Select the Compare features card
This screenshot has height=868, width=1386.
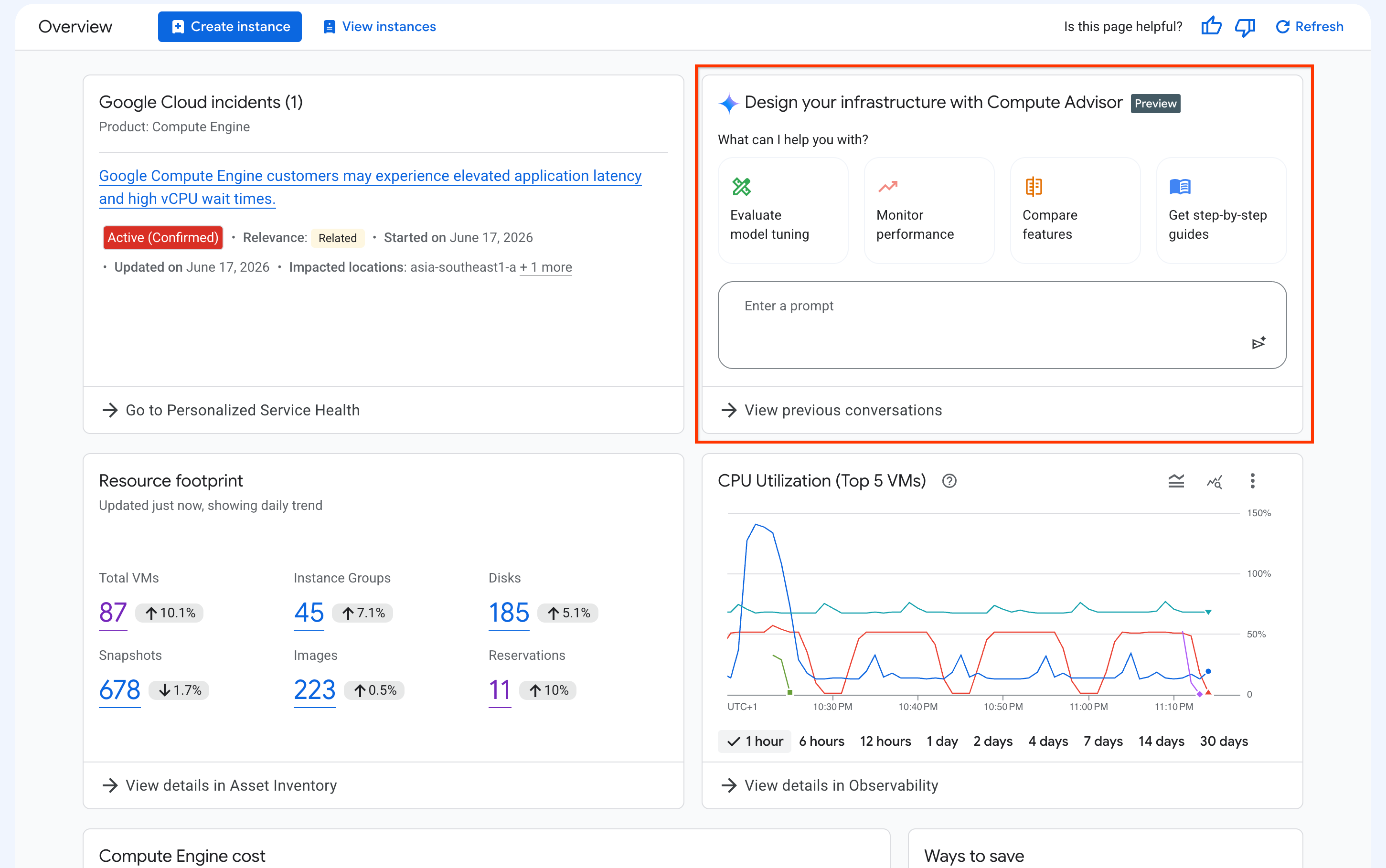(1075, 210)
